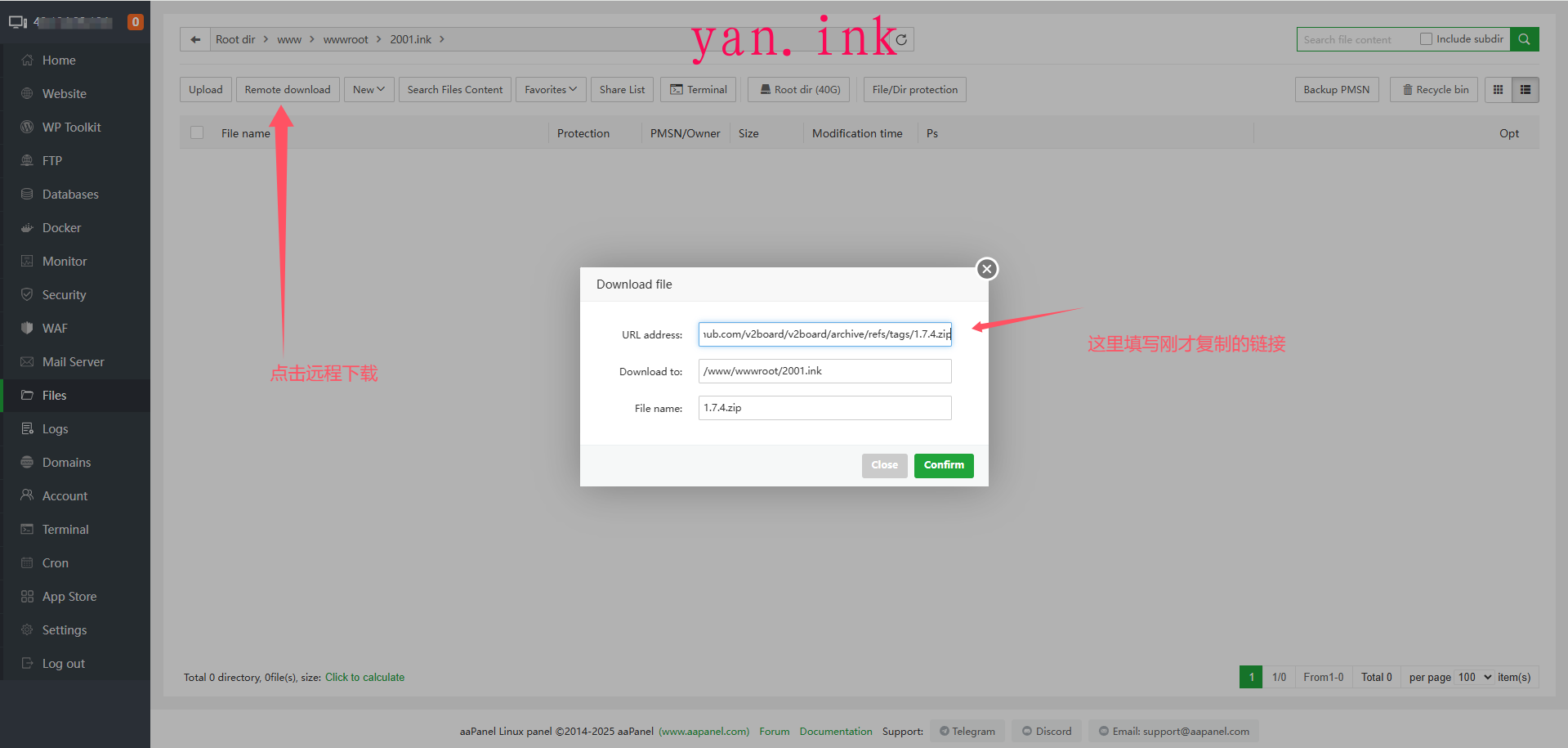1568x748 pixels.
Task: Expand the chevron after 2001.ink in path
Action: 442,39
